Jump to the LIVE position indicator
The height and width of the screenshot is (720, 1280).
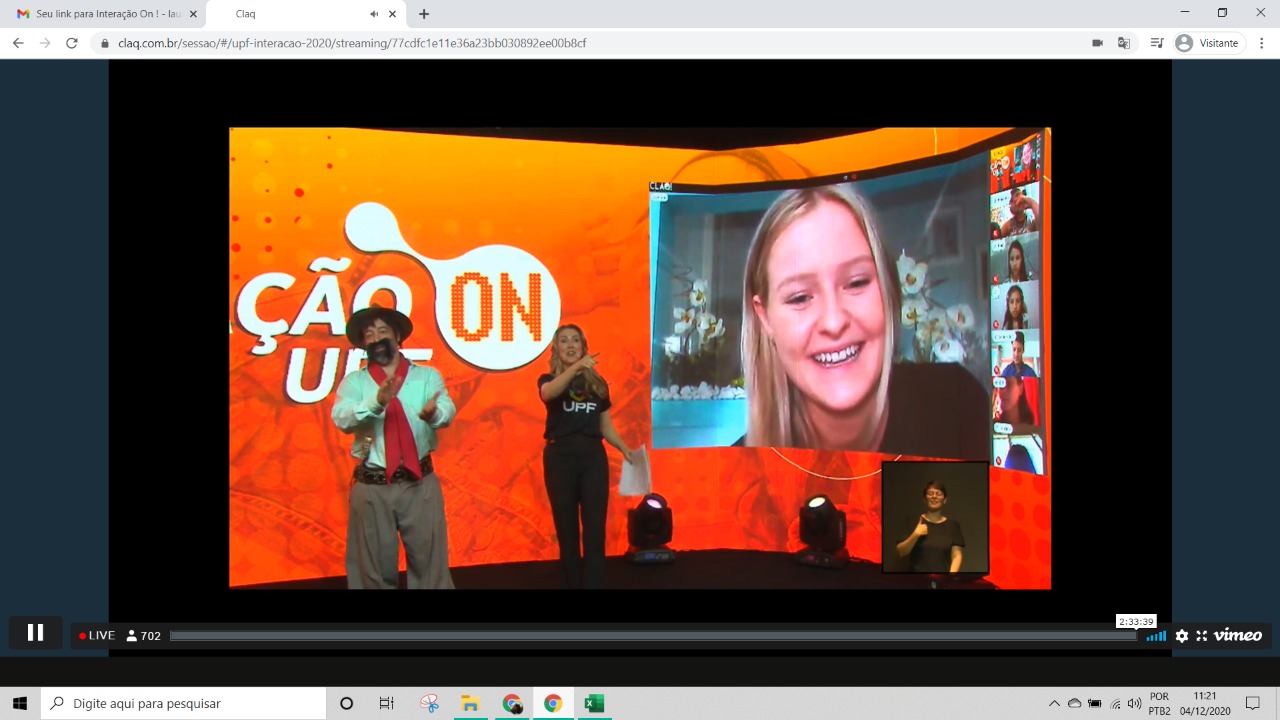pyautogui.click(x=97, y=635)
